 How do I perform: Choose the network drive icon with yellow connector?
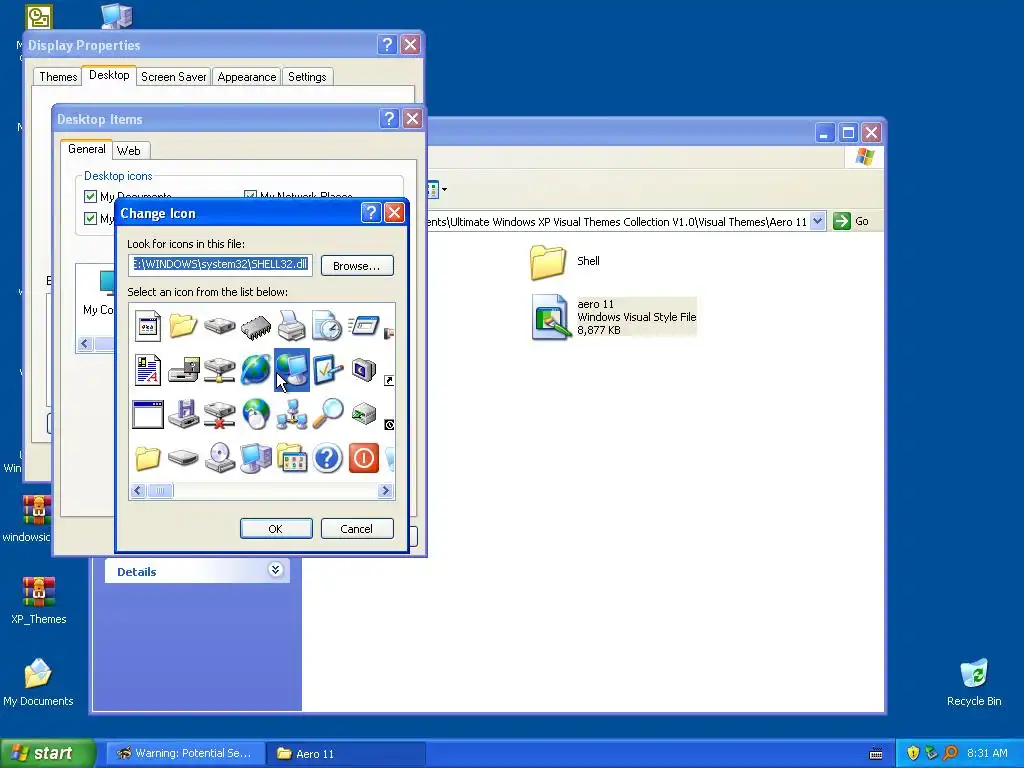[219, 370]
